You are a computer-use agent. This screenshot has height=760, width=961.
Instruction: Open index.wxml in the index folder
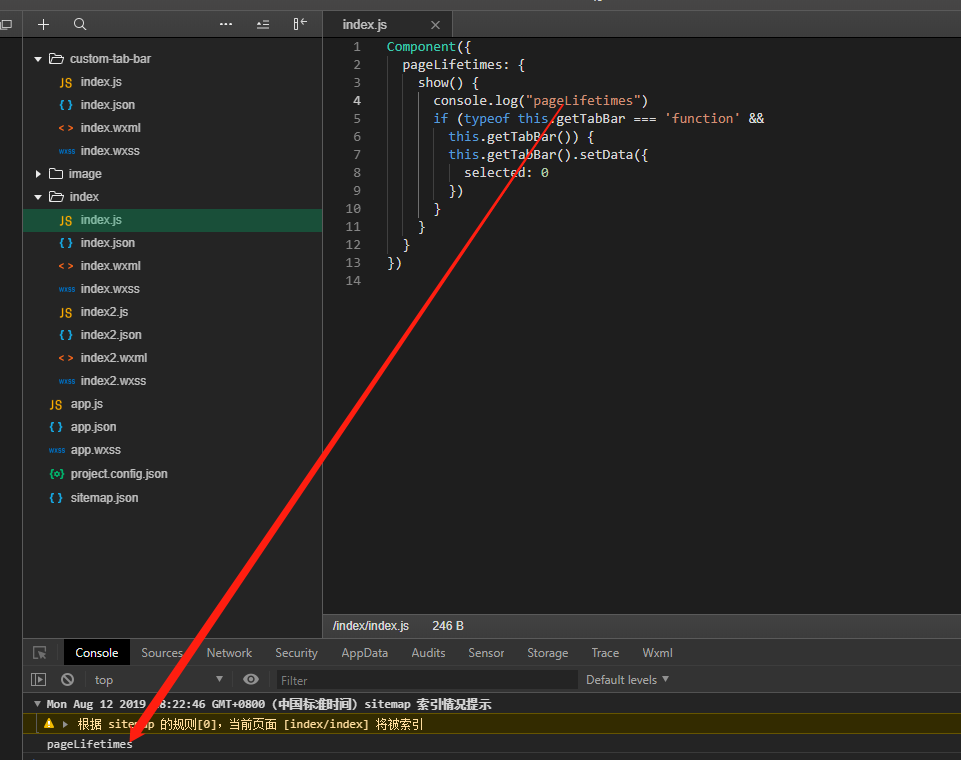(110, 266)
